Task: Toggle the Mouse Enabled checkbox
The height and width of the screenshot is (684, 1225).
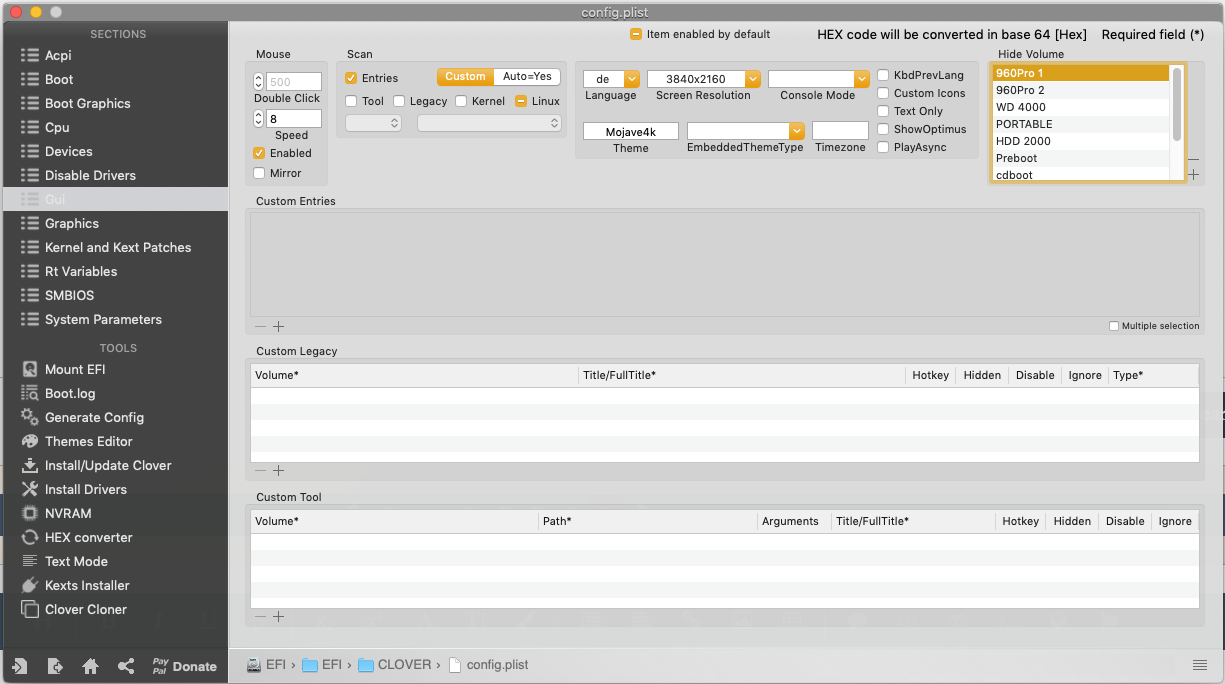Action: point(260,153)
